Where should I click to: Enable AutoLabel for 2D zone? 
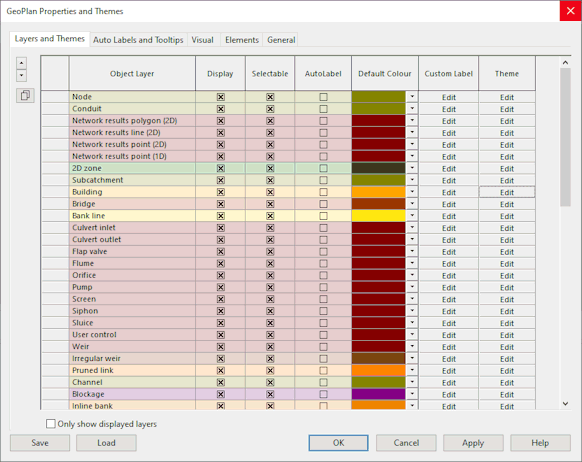pos(323,168)
